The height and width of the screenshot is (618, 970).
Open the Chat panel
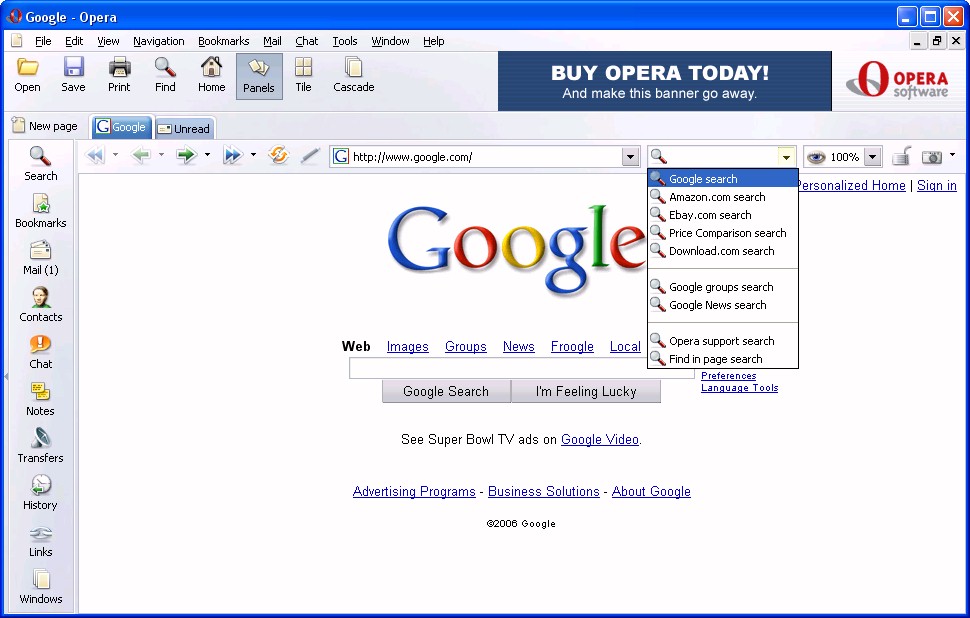click(x=40, y=352)
